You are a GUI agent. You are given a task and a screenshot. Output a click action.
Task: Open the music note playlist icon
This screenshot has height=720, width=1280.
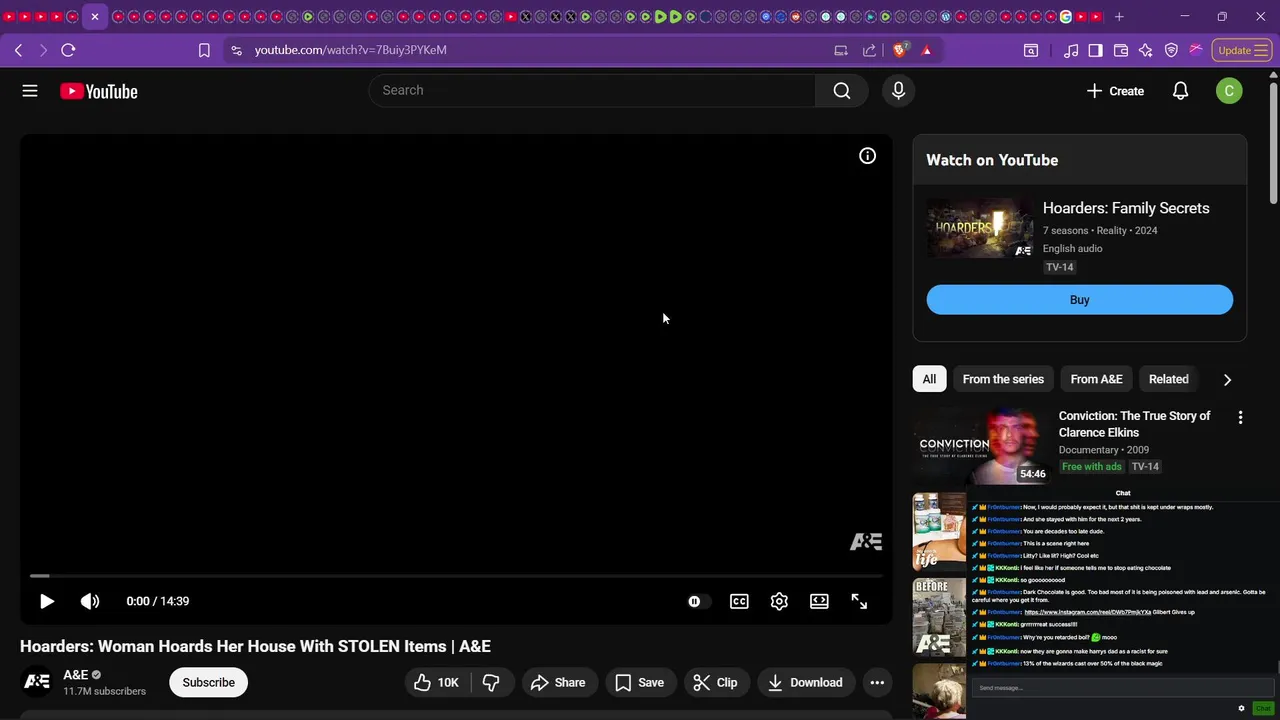click(x=1071, y=50)
